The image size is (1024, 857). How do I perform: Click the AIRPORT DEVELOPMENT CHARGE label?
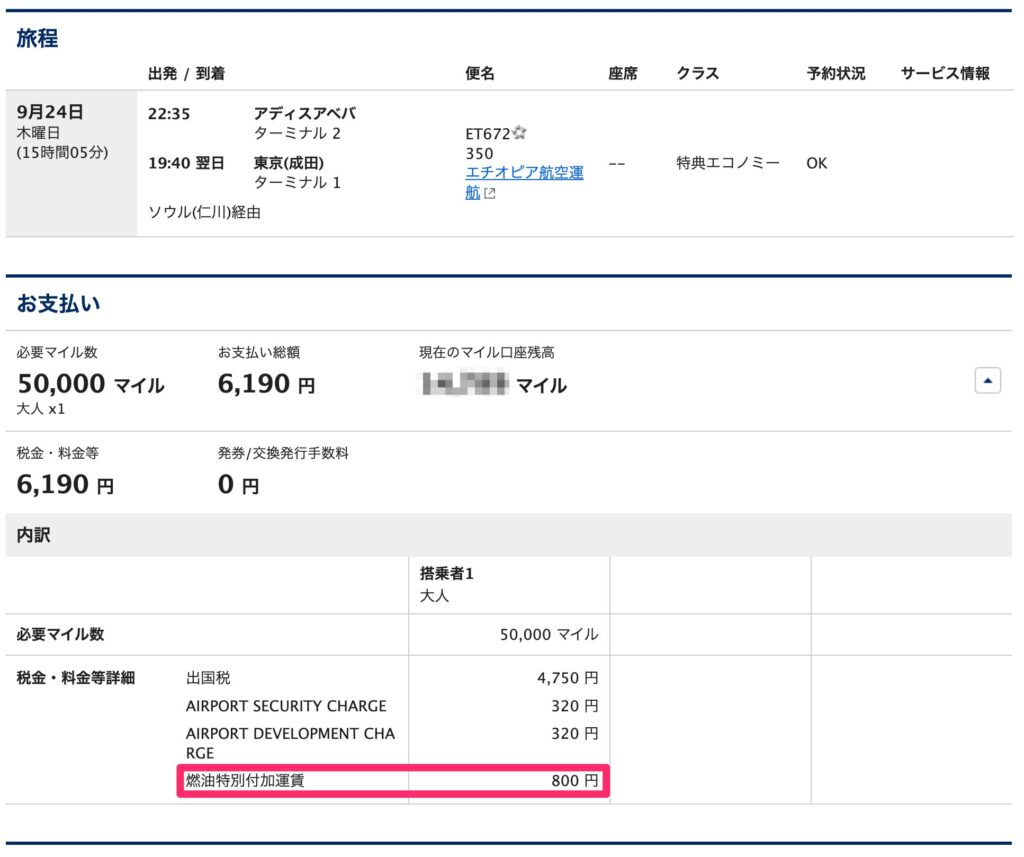pos(290,743)
